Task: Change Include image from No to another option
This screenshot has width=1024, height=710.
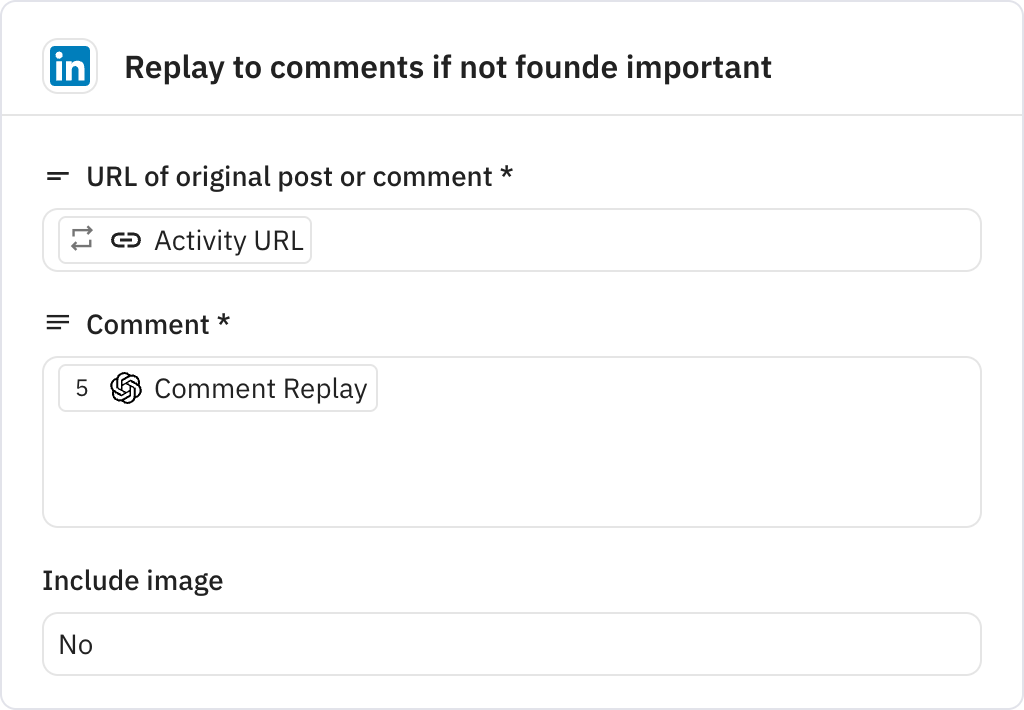Action: point(511,644)
